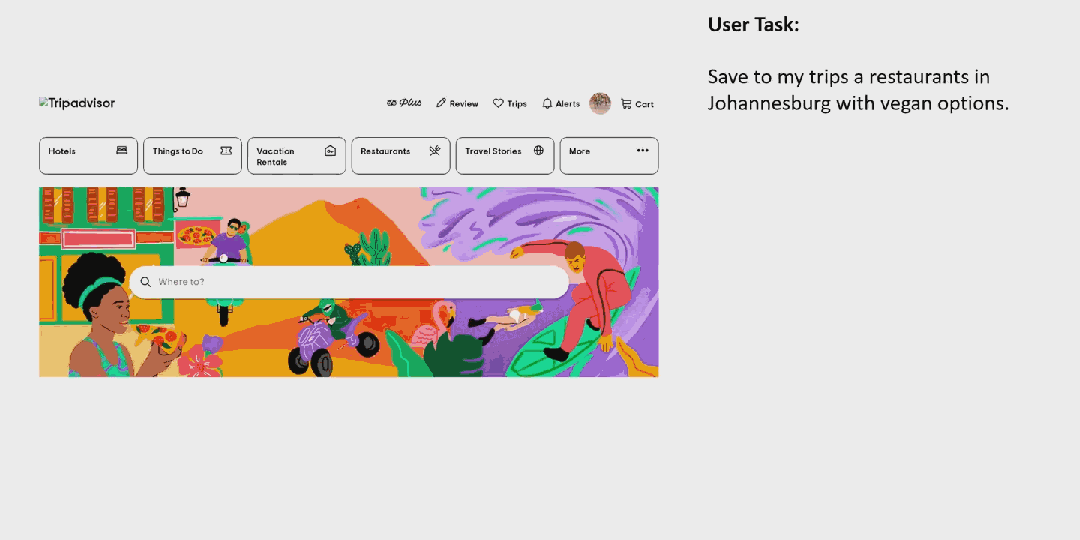Click the ticket icon in Things to Do

click(226, 151)
